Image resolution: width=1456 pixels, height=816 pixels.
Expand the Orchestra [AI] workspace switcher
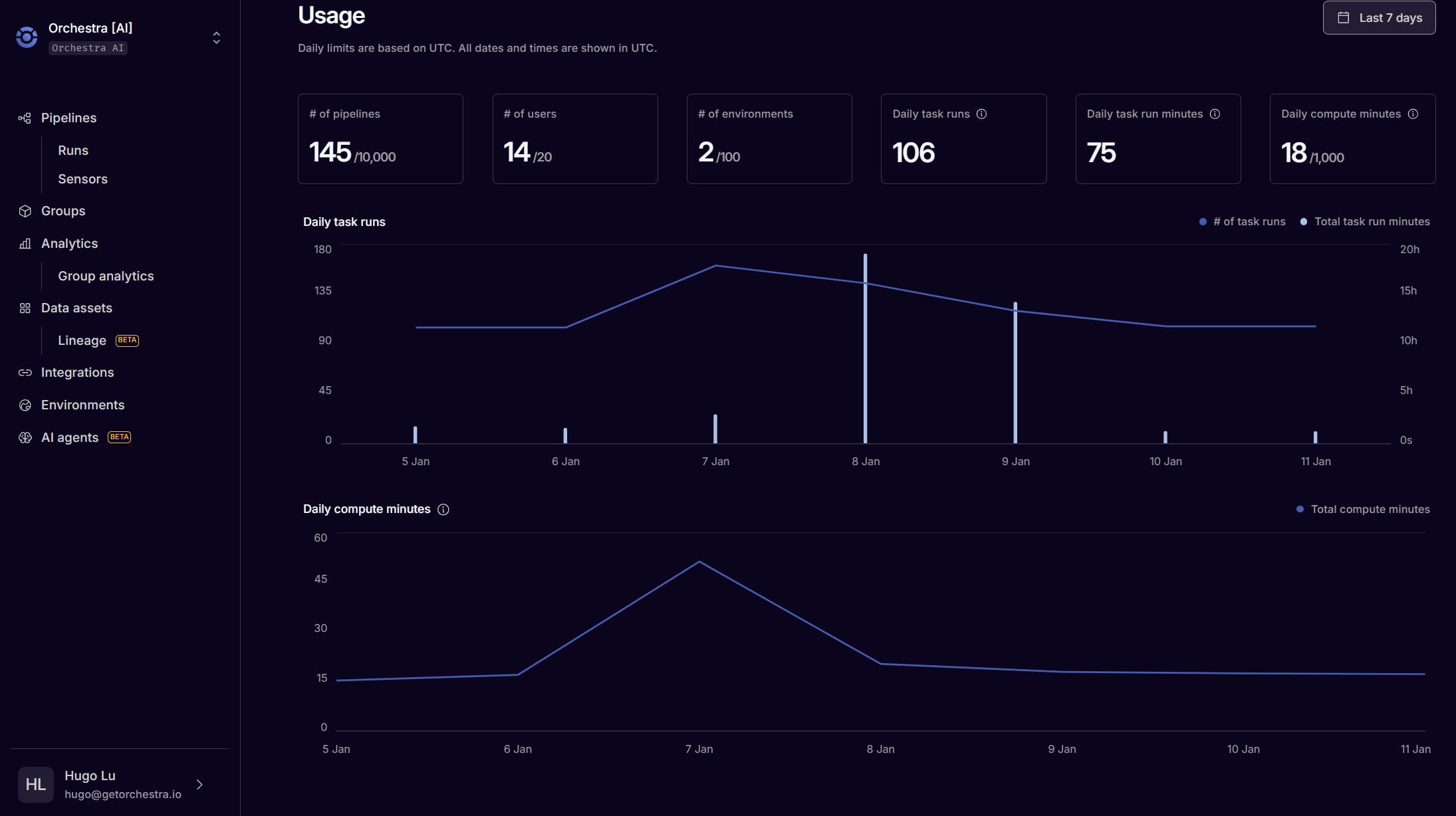tap(216, 38)
